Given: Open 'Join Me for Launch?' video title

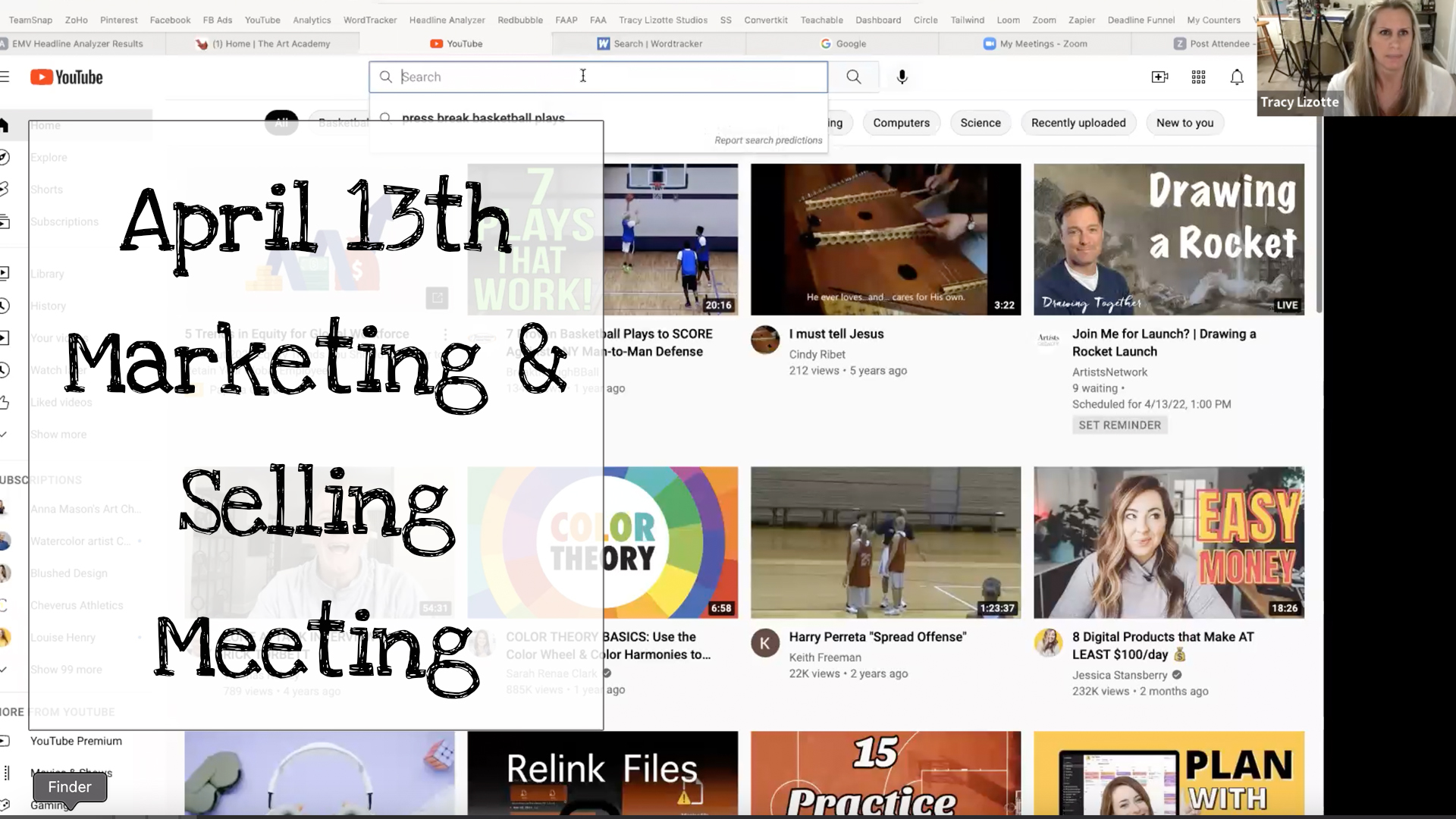Looking at the screenshot, I should point(1163,343).
